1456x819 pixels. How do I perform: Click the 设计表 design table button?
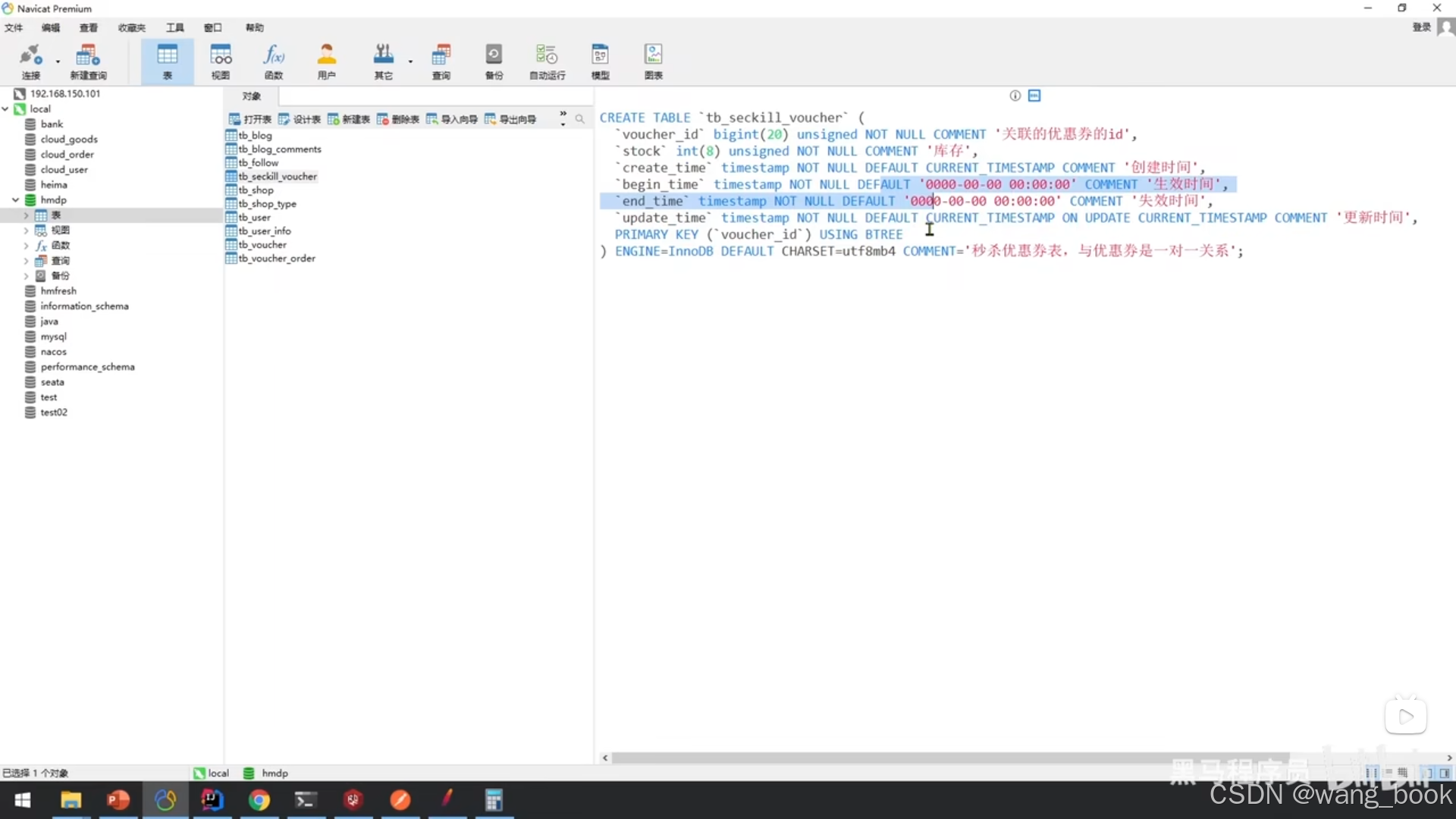[x=300, y=119]
